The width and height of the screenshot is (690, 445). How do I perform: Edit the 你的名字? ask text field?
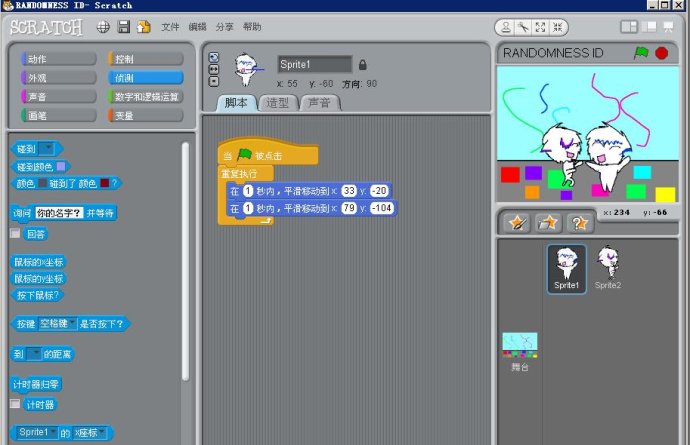[59, 213]
